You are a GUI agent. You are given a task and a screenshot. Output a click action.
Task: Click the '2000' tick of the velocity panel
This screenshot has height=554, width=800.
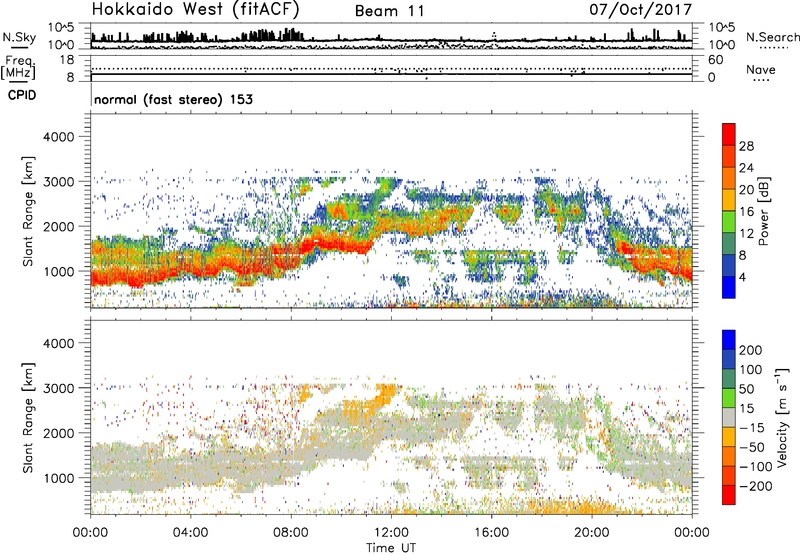(x=58, y=433)
